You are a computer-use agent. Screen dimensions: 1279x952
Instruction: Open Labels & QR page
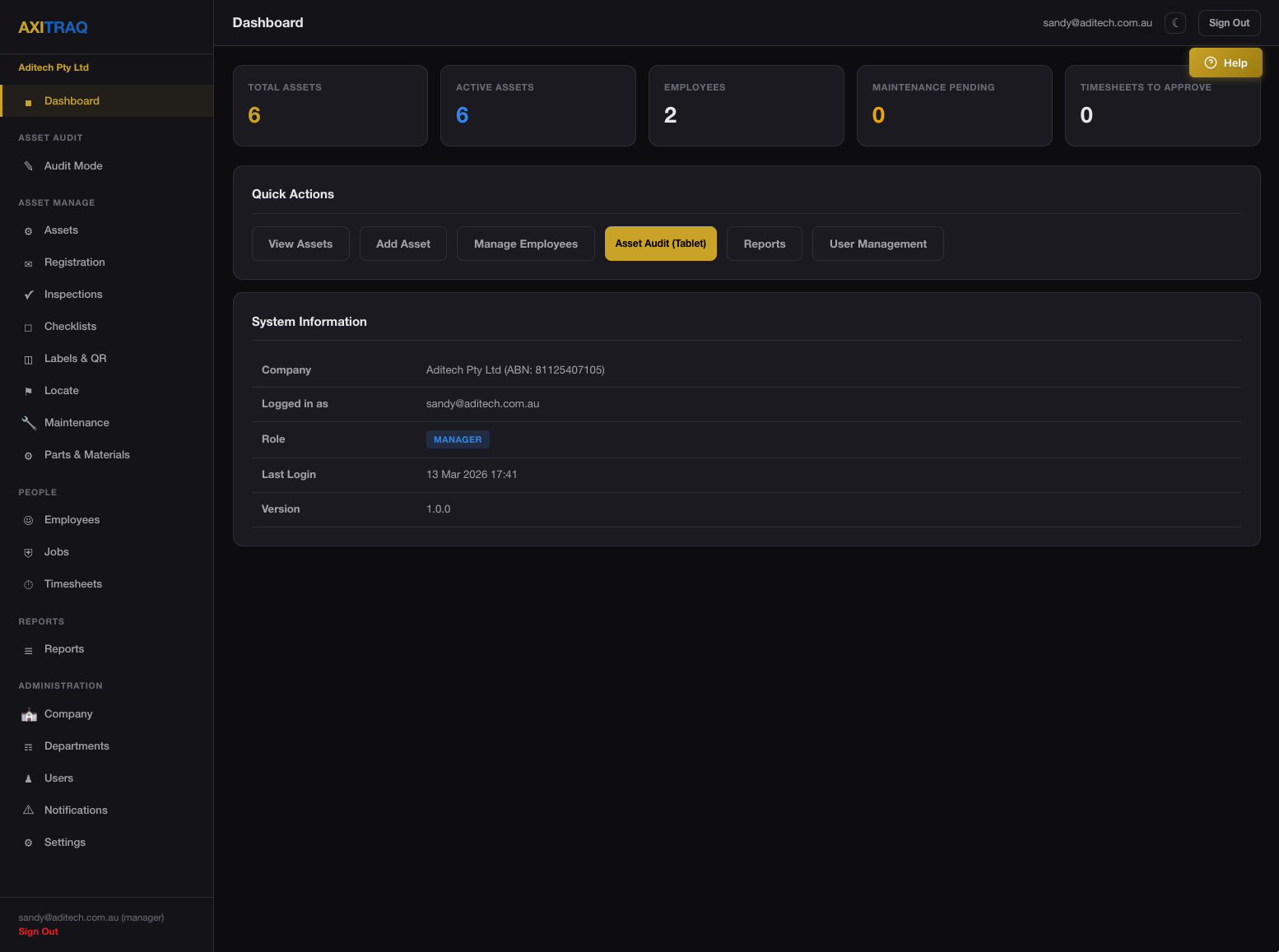pyautogui.click(x=107, y=359)
